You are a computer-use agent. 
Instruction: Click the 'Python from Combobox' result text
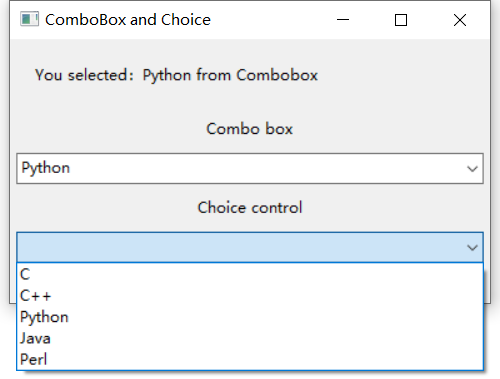click(230, 75)
